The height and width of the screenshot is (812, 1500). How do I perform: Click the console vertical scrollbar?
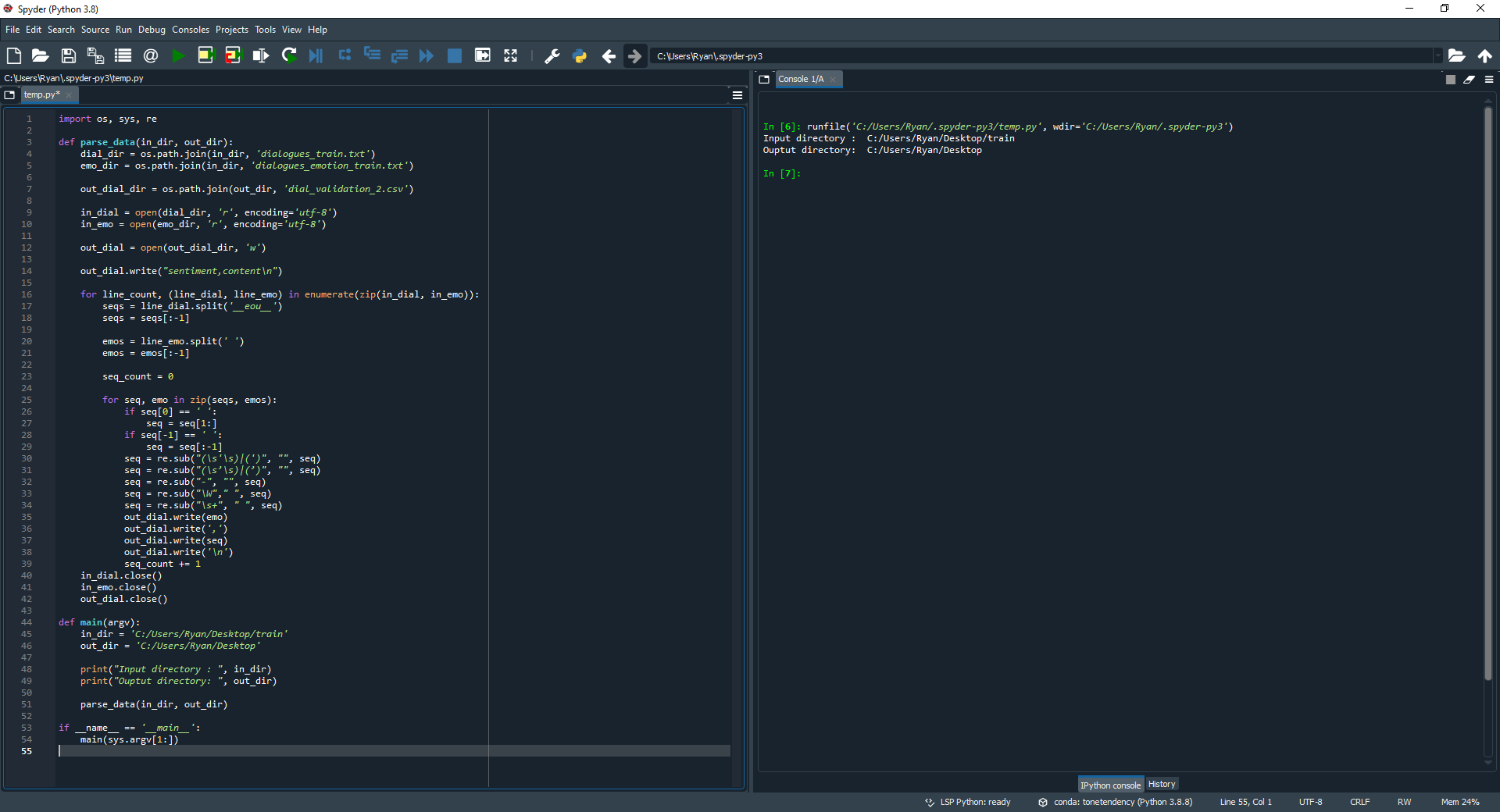(1487, 390)
